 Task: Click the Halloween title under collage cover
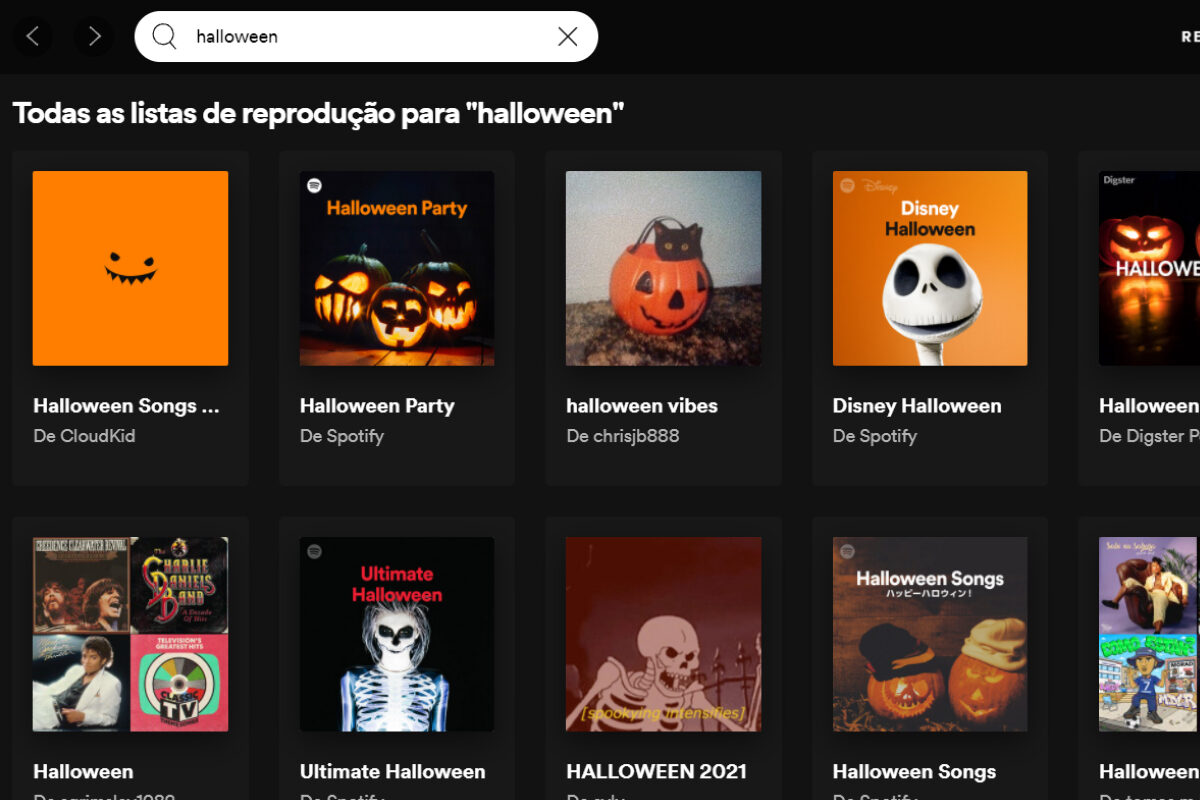coord(83,772)
